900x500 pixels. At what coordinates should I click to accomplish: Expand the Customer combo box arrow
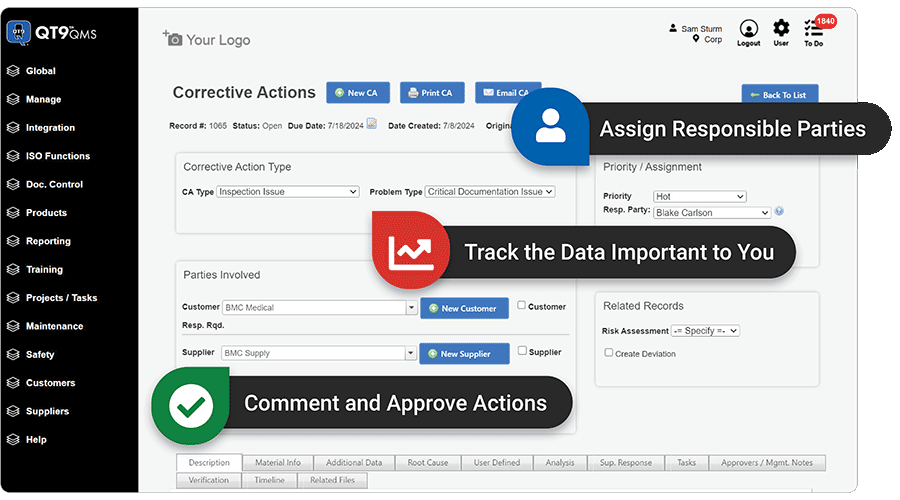(412, 308)
